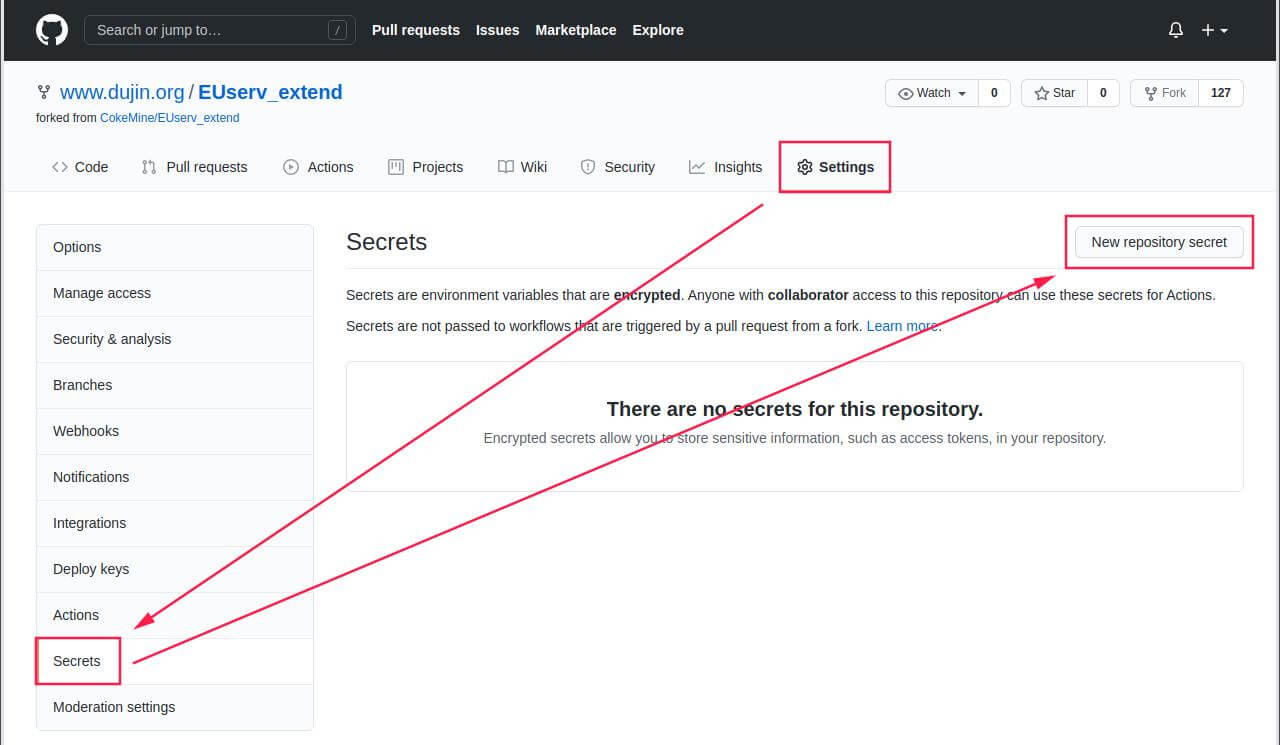Select Deploy keys in the settings sidebar
The image size is (1280, 745).
point(91,569)
